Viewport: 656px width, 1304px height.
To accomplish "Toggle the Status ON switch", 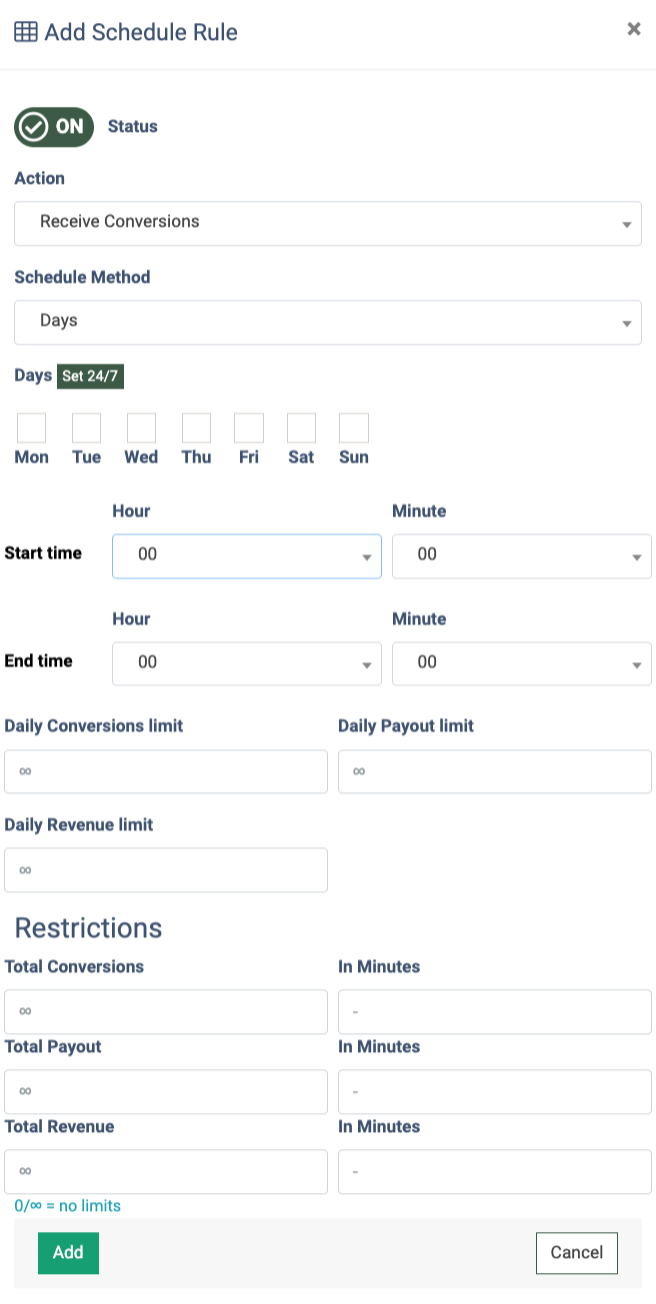I will 54,127.
